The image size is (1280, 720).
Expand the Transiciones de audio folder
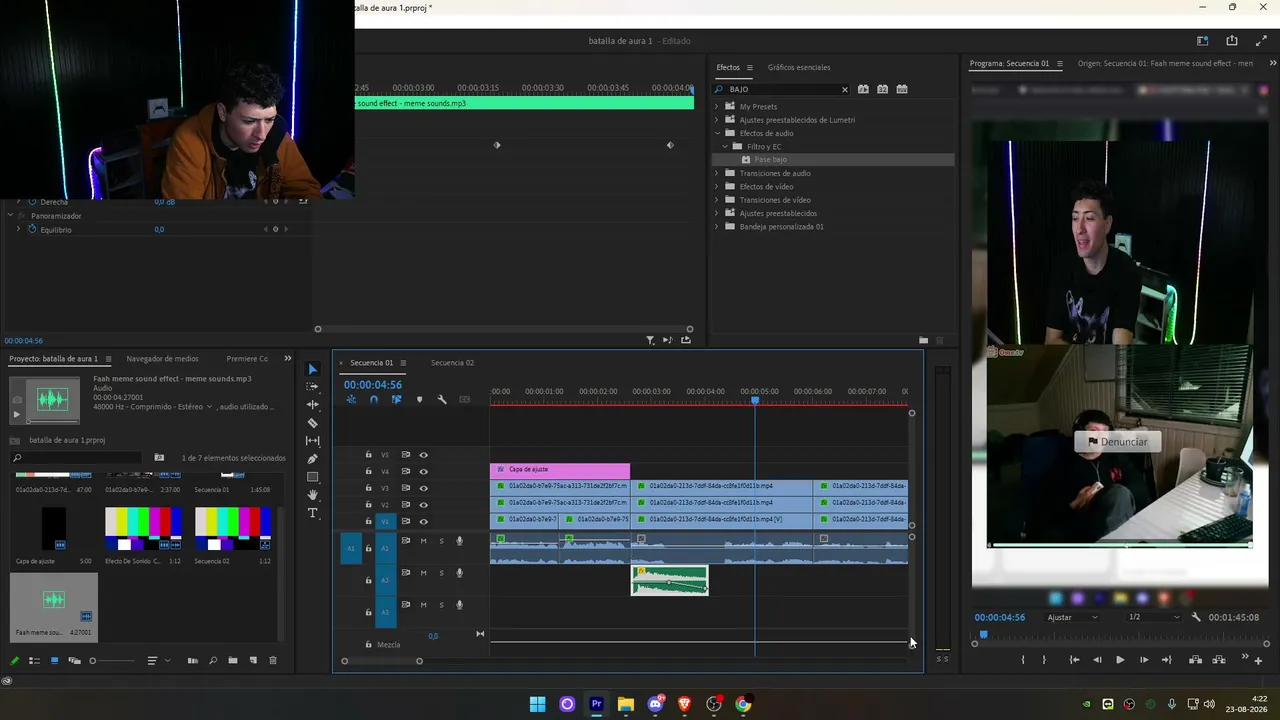coord(717,173)
